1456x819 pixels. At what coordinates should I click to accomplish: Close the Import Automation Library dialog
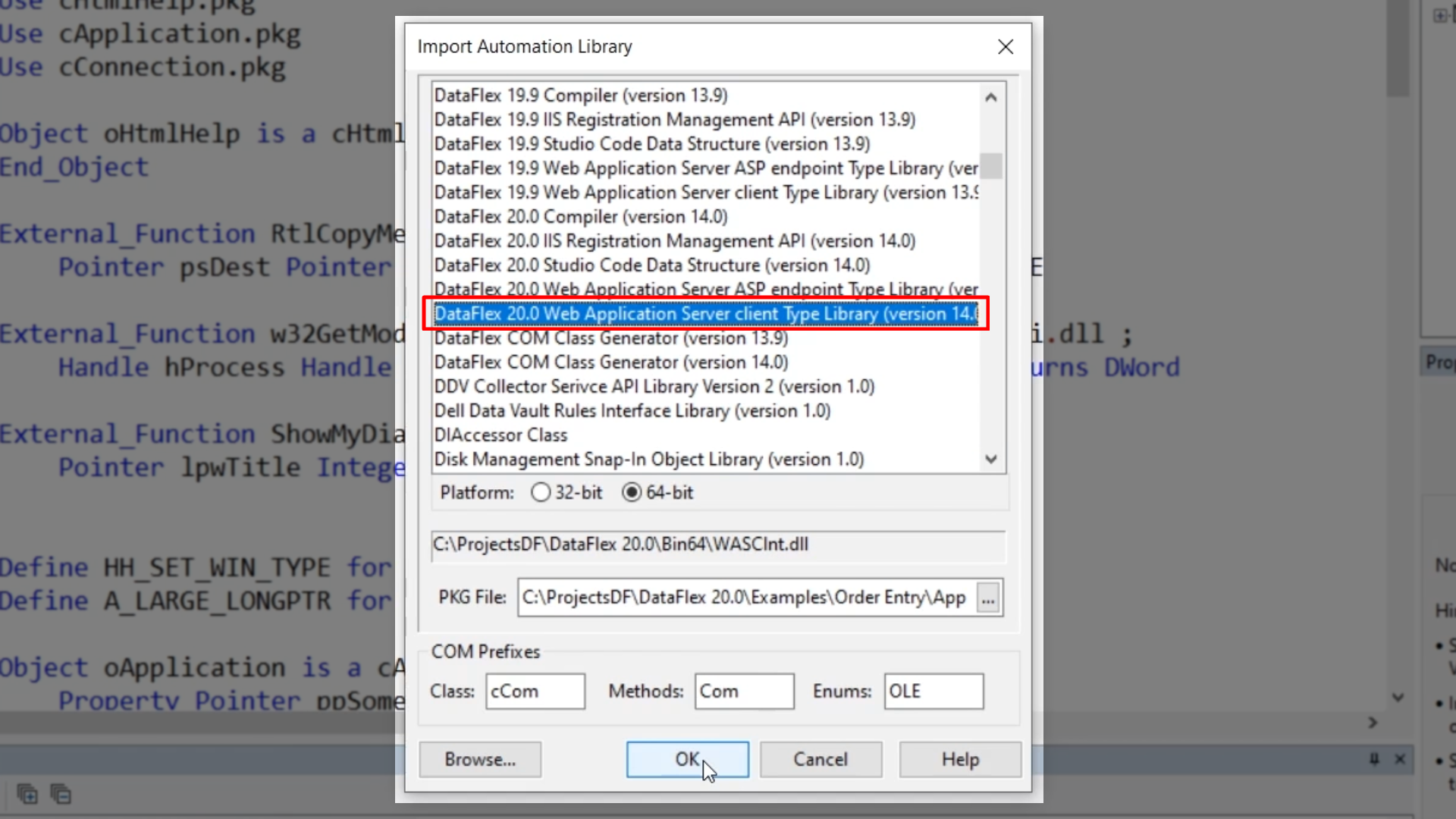[1006, 47]
